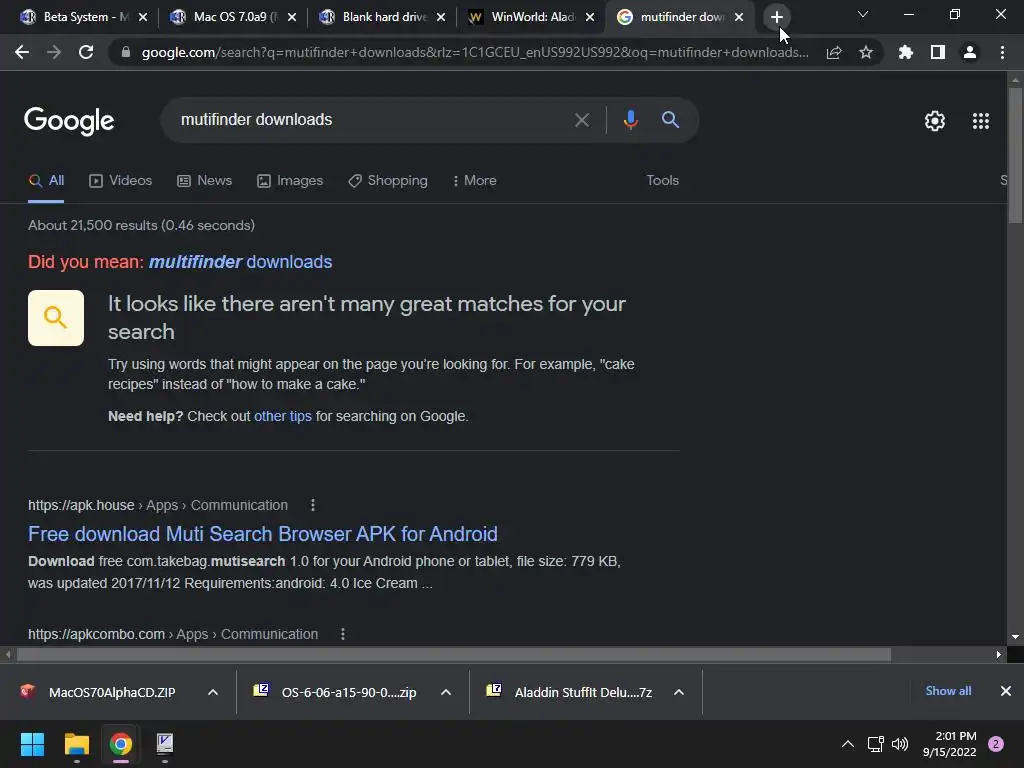
Task: Open the Chrome profile avatar
Action: coord(970,52)
